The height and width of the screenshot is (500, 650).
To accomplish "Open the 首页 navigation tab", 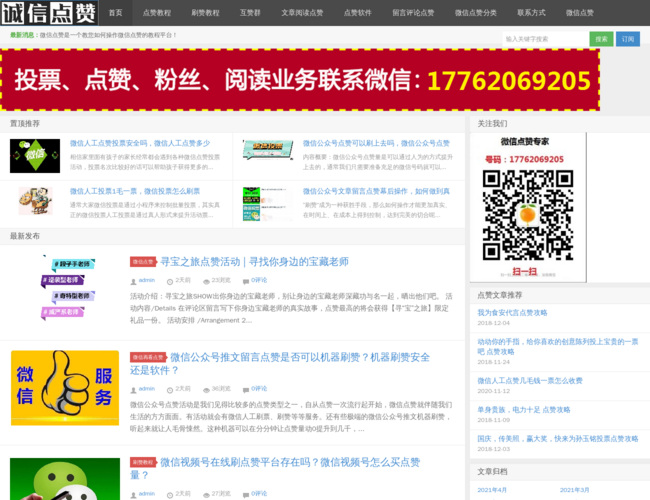I will tap(116, 13).
